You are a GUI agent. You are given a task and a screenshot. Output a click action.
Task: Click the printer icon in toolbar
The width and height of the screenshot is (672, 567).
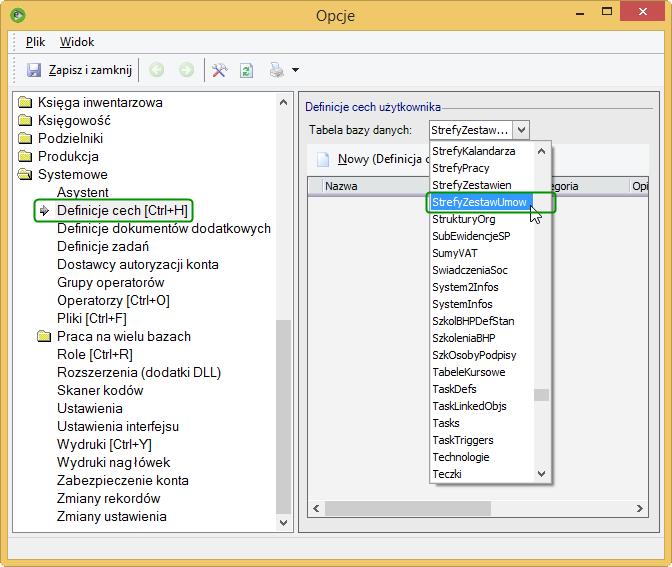(x=276, y=70)
